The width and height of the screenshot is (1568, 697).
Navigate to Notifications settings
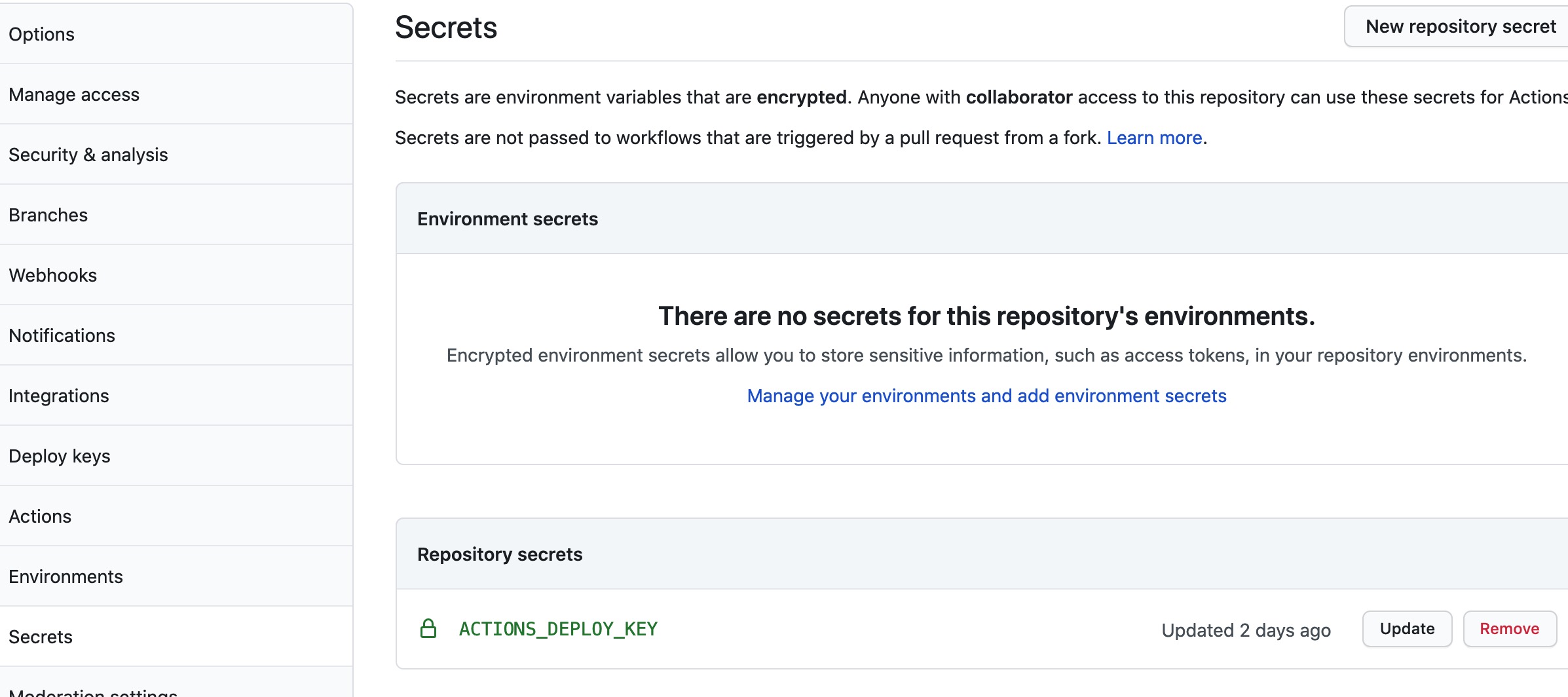62,335
